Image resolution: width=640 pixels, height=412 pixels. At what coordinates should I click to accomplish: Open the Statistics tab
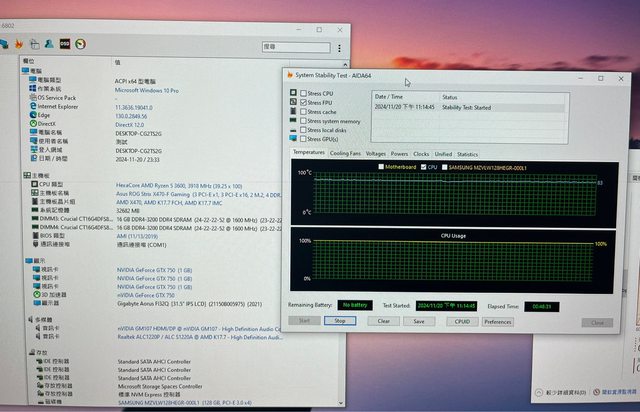[x=467, y=154]
